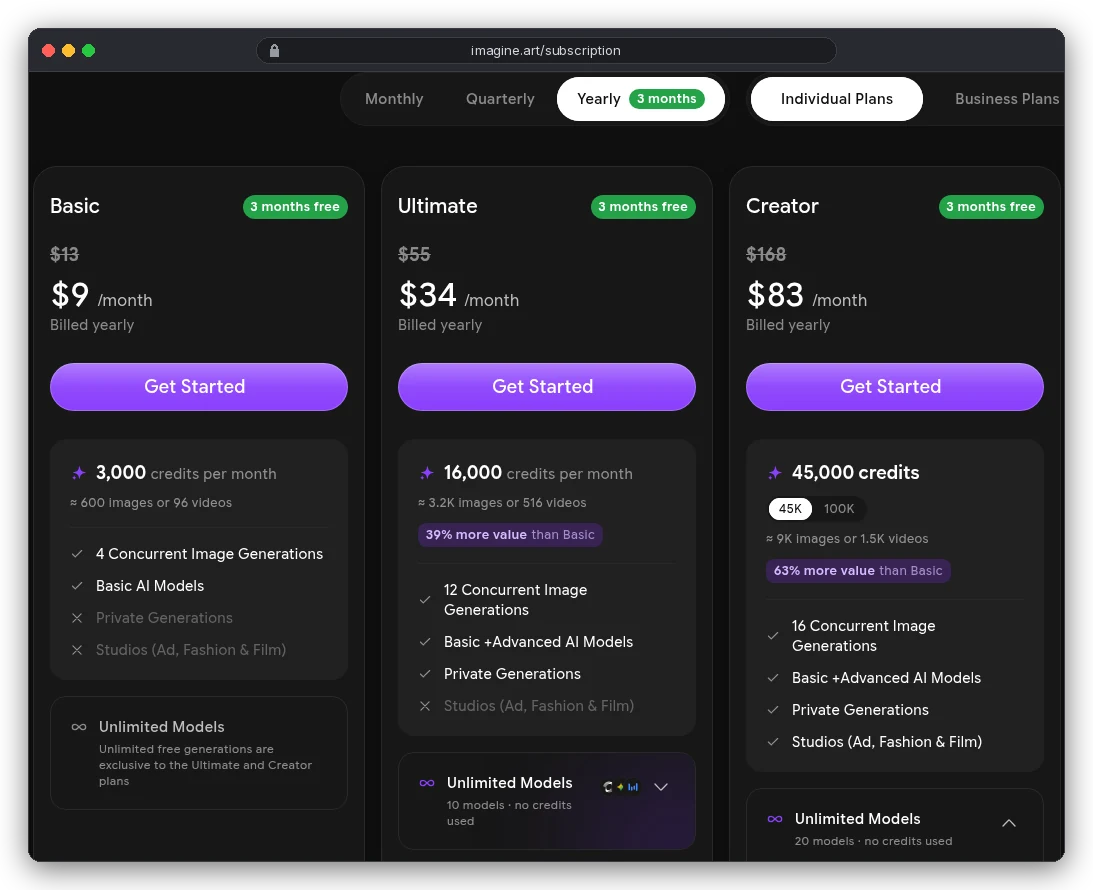The height and width of the screenshot is (890, 1093).
Task: Click the infinity icon in Creator Unlimited Models
Action: tap(774, 819)
